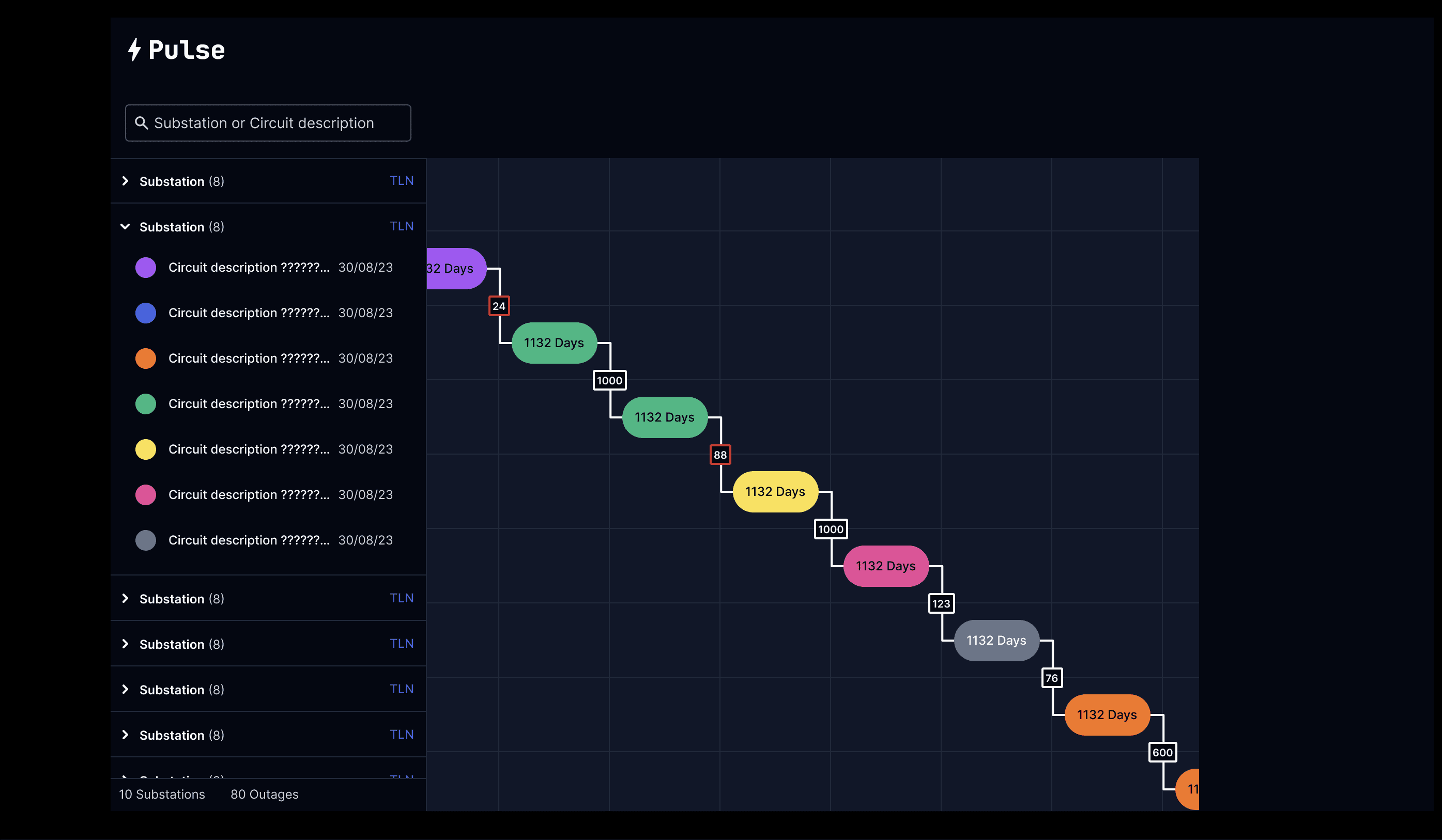Click the 123 dependency marker
Screen dimensions: 1442x840
pyautogui.click(x=941, y=603)
